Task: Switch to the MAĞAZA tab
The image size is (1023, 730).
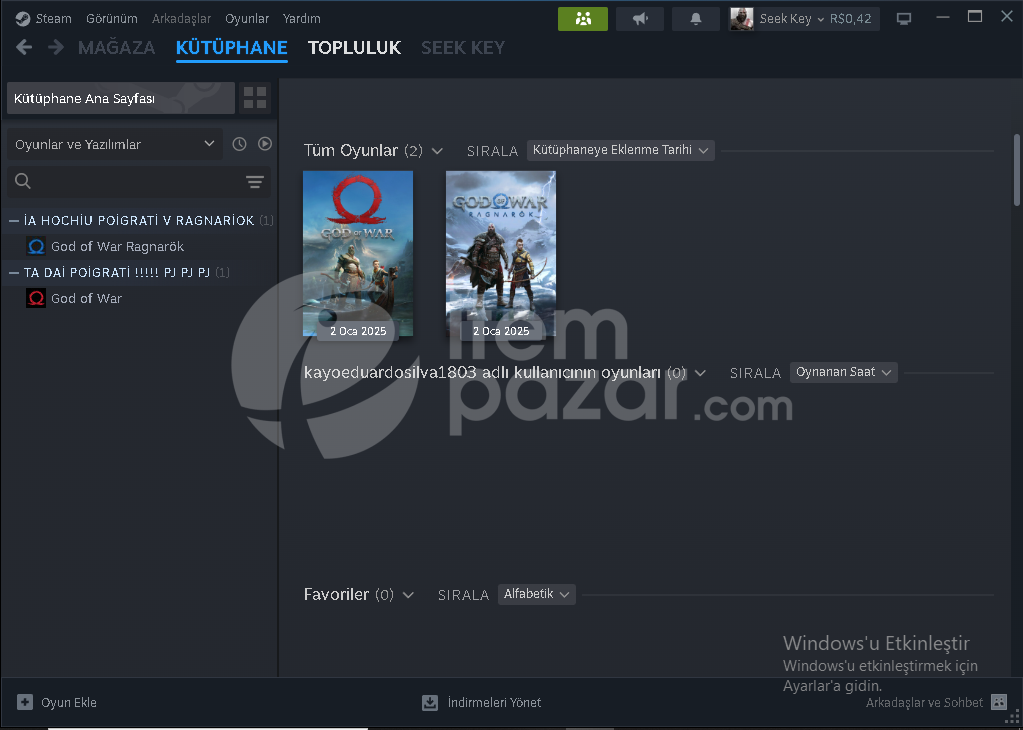Action: pos(116,48)
